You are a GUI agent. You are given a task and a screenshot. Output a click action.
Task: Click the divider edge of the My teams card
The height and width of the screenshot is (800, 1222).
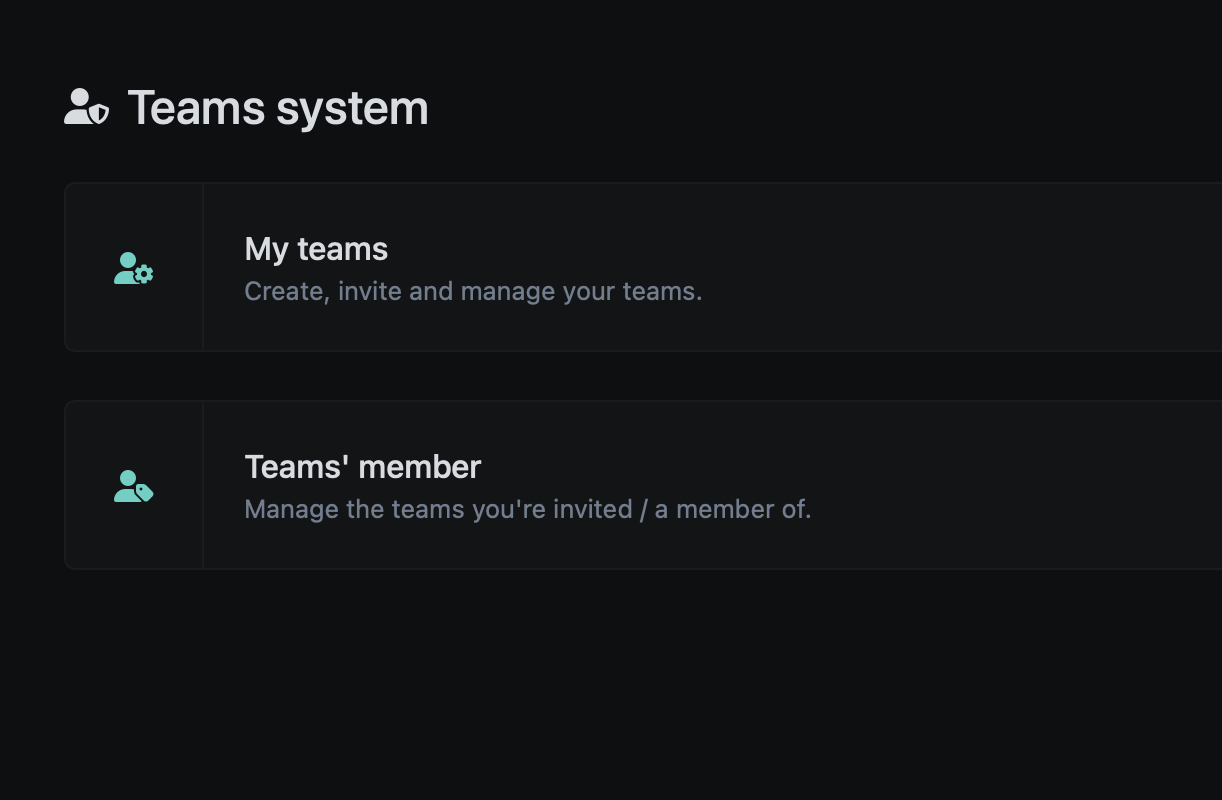coord(203,266)
